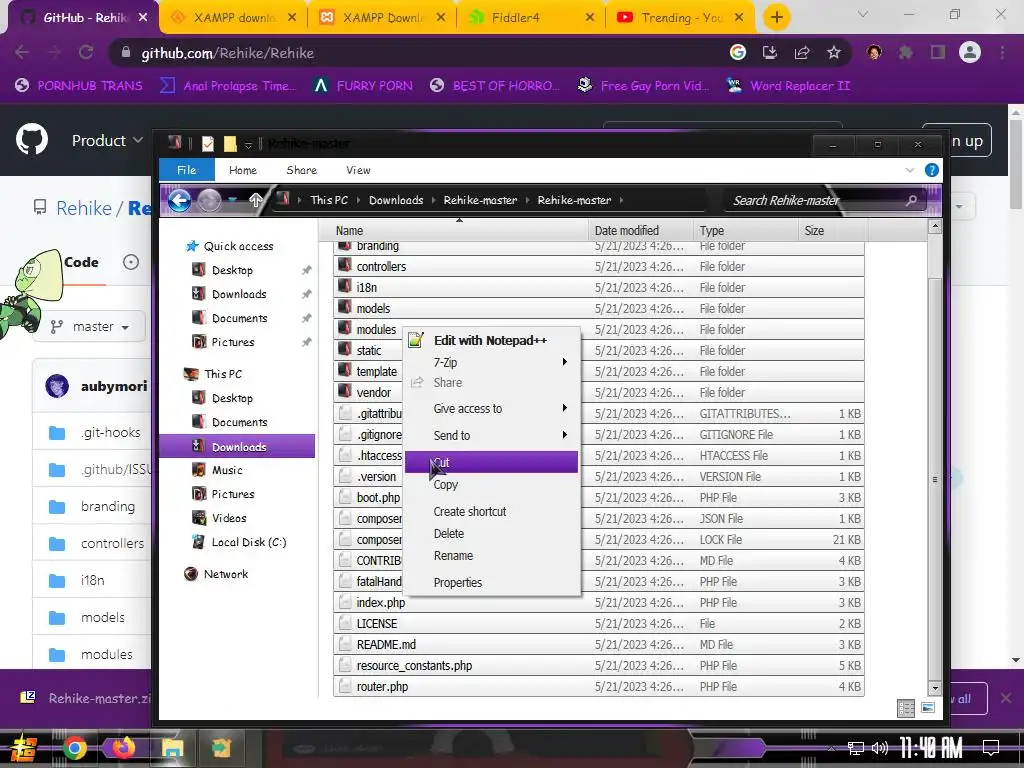Bookmark this page with the star icon
The width and height of the screenshot is (1024, 768).
pyautogui.click(x=833, y=52)
